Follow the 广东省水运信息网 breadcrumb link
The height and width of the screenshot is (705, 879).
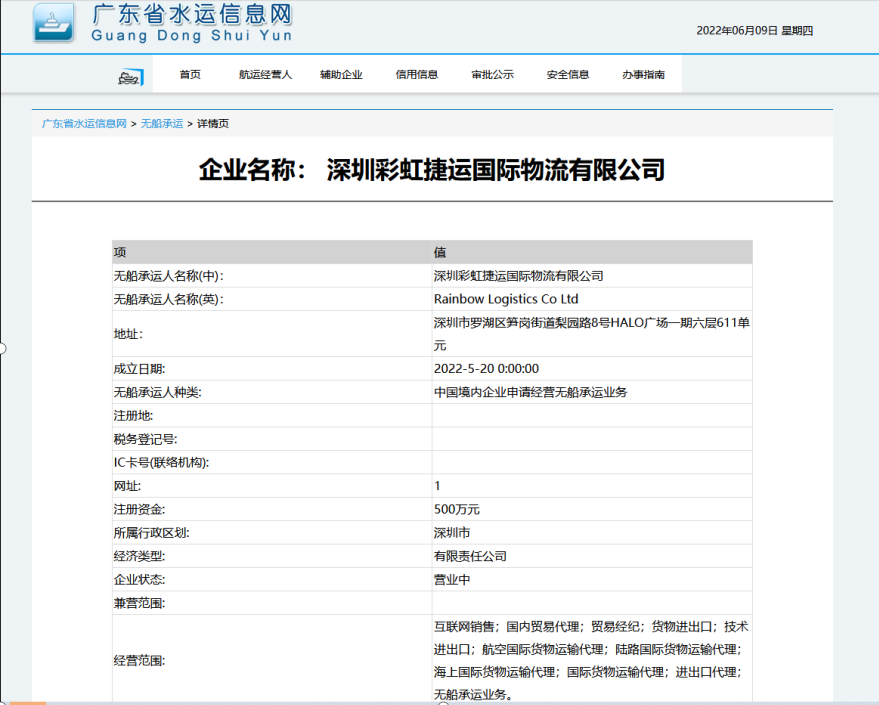pyautogui.click(x=84, y=123)
